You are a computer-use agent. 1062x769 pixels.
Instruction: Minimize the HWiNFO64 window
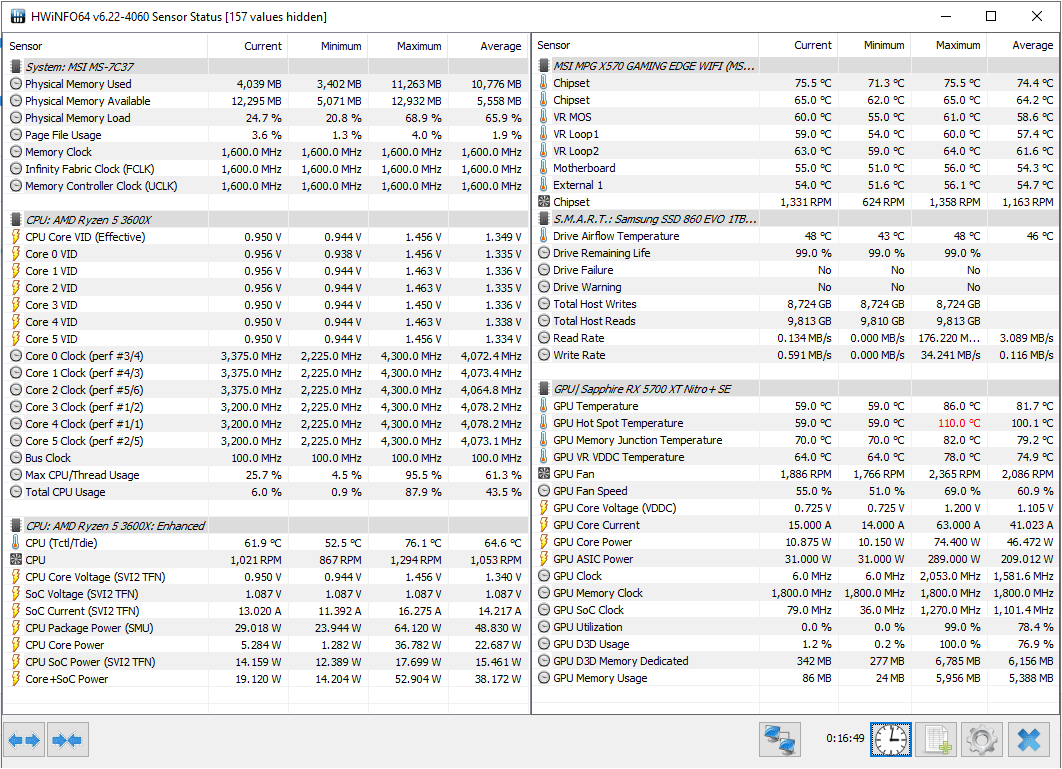pyautogui.click(x=946, y=16)
